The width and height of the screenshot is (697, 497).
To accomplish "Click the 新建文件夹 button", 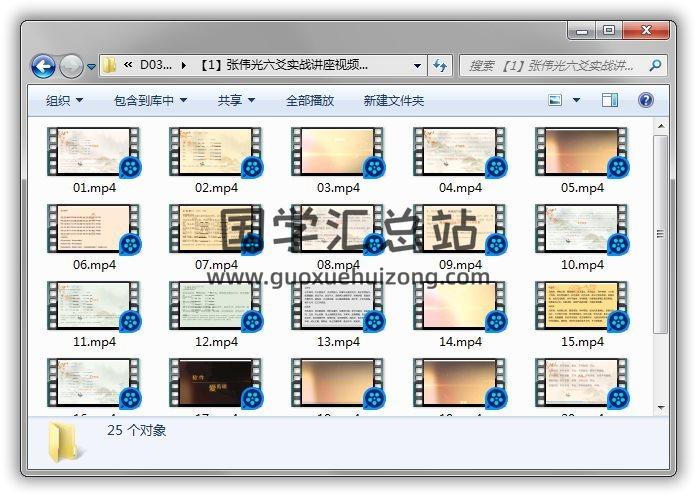I will pos(393,100).
